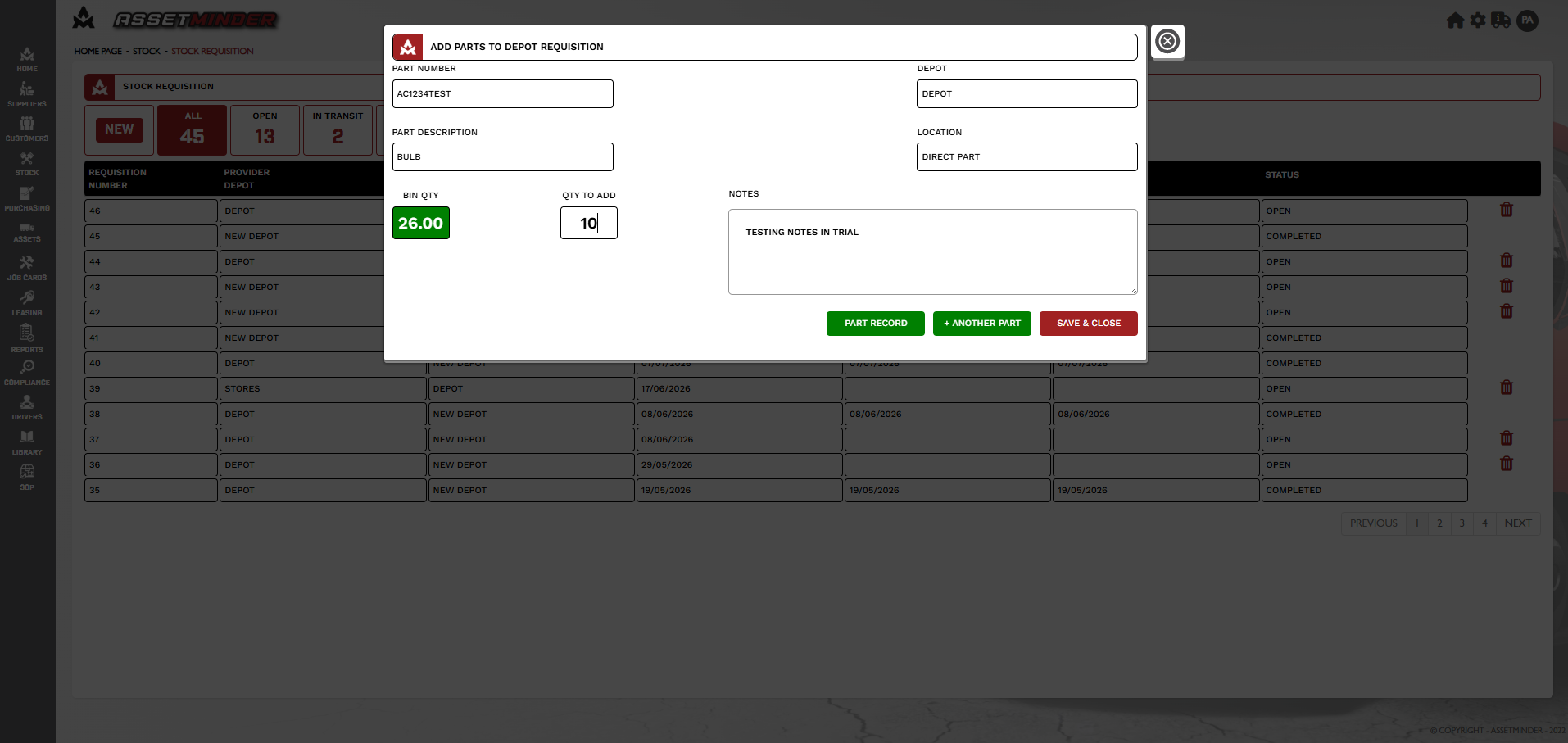Close the Add Parts dialog
The height and width of the screenshot is (743, 1568).
click(1167, 41)
